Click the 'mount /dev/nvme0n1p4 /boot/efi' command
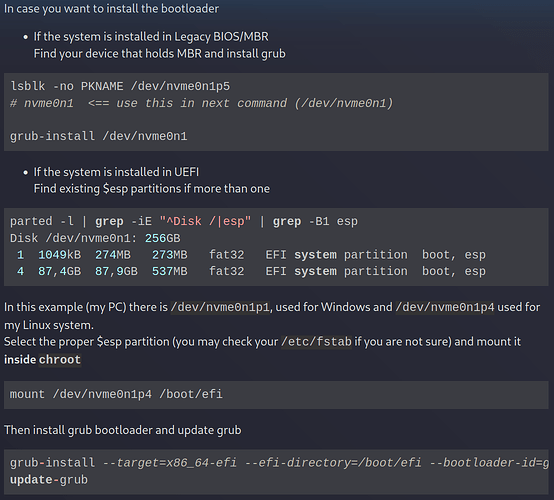 pos(116,394)
